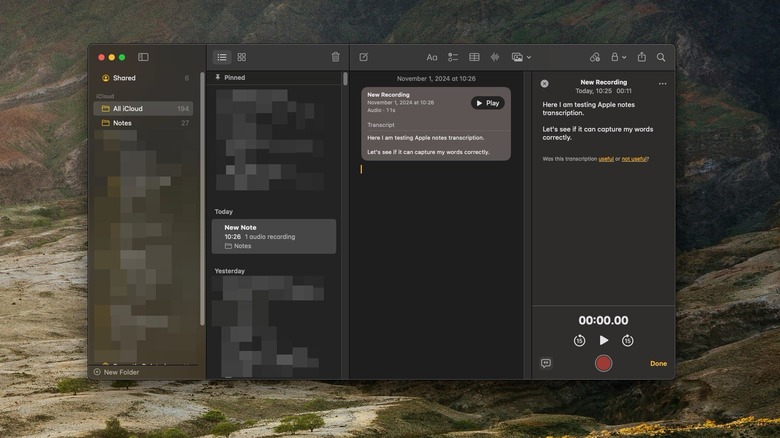Toggle the sidebar visibility icon

point(143,57)
